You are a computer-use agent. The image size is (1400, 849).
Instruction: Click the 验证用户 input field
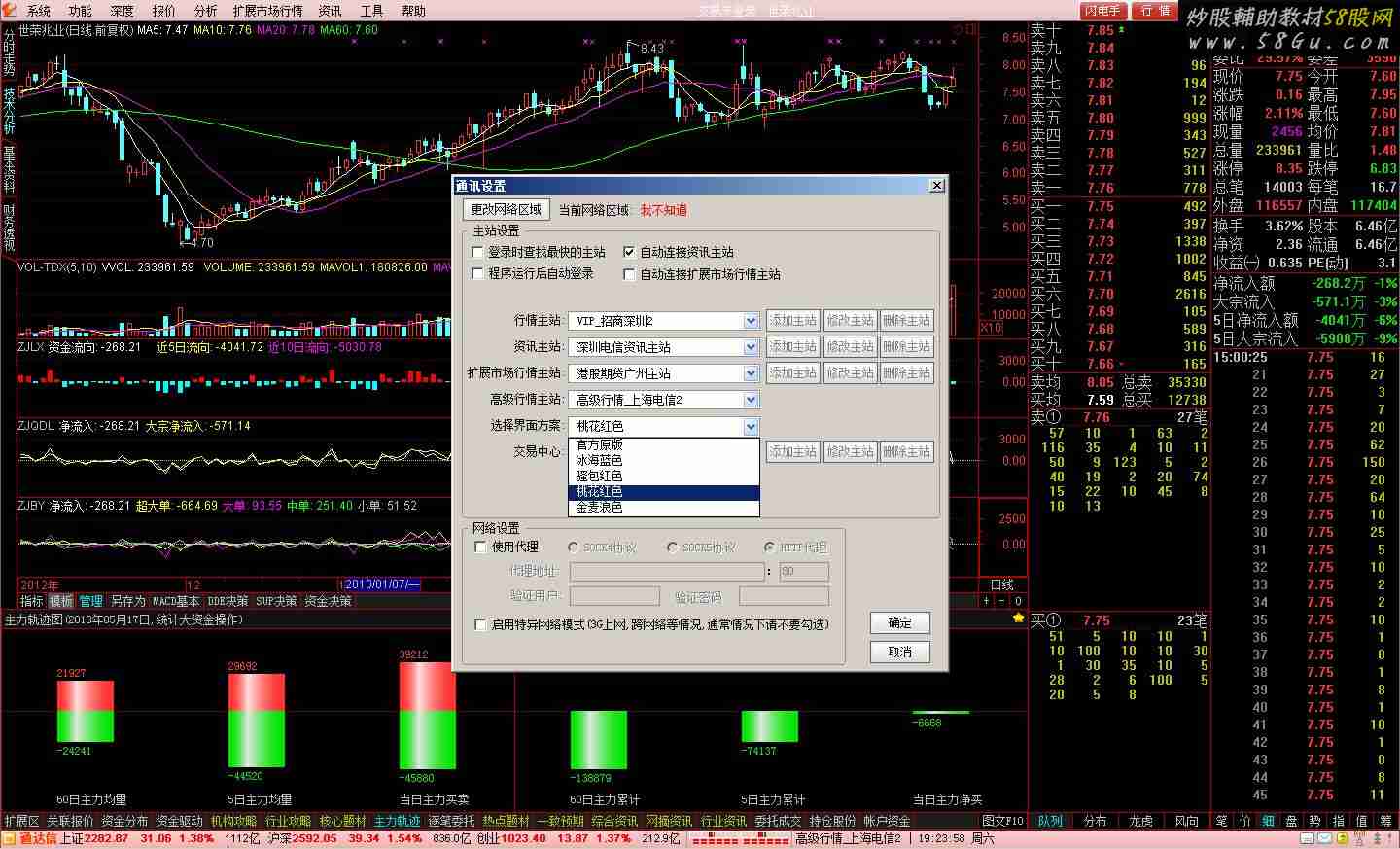[x=614, y=595]
